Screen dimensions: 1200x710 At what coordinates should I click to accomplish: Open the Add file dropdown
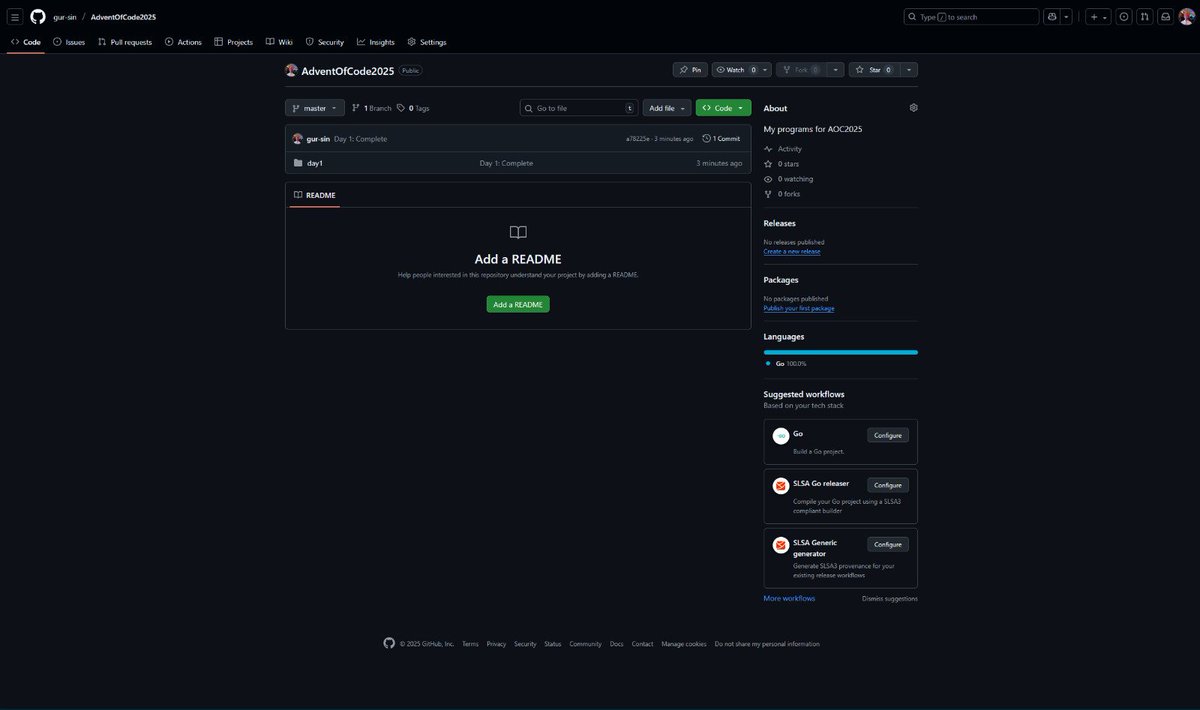667,108
